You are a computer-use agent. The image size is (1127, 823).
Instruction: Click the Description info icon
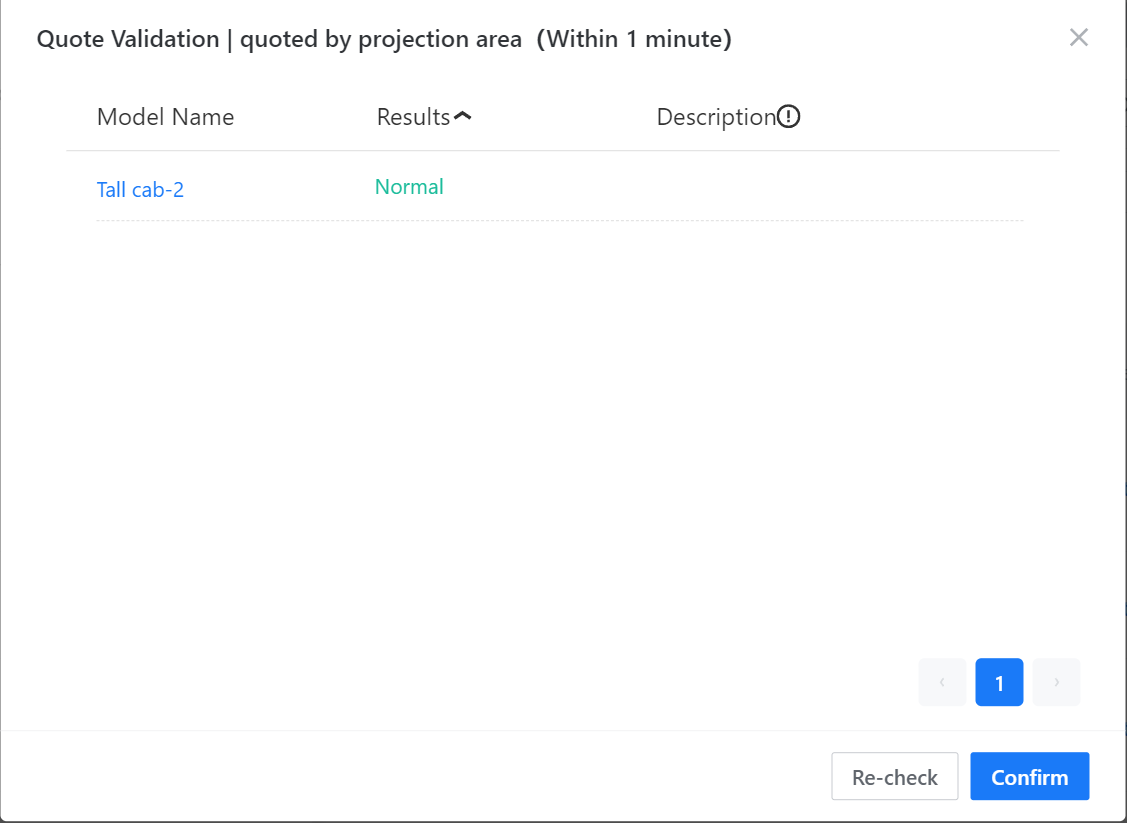pos(789,117)
